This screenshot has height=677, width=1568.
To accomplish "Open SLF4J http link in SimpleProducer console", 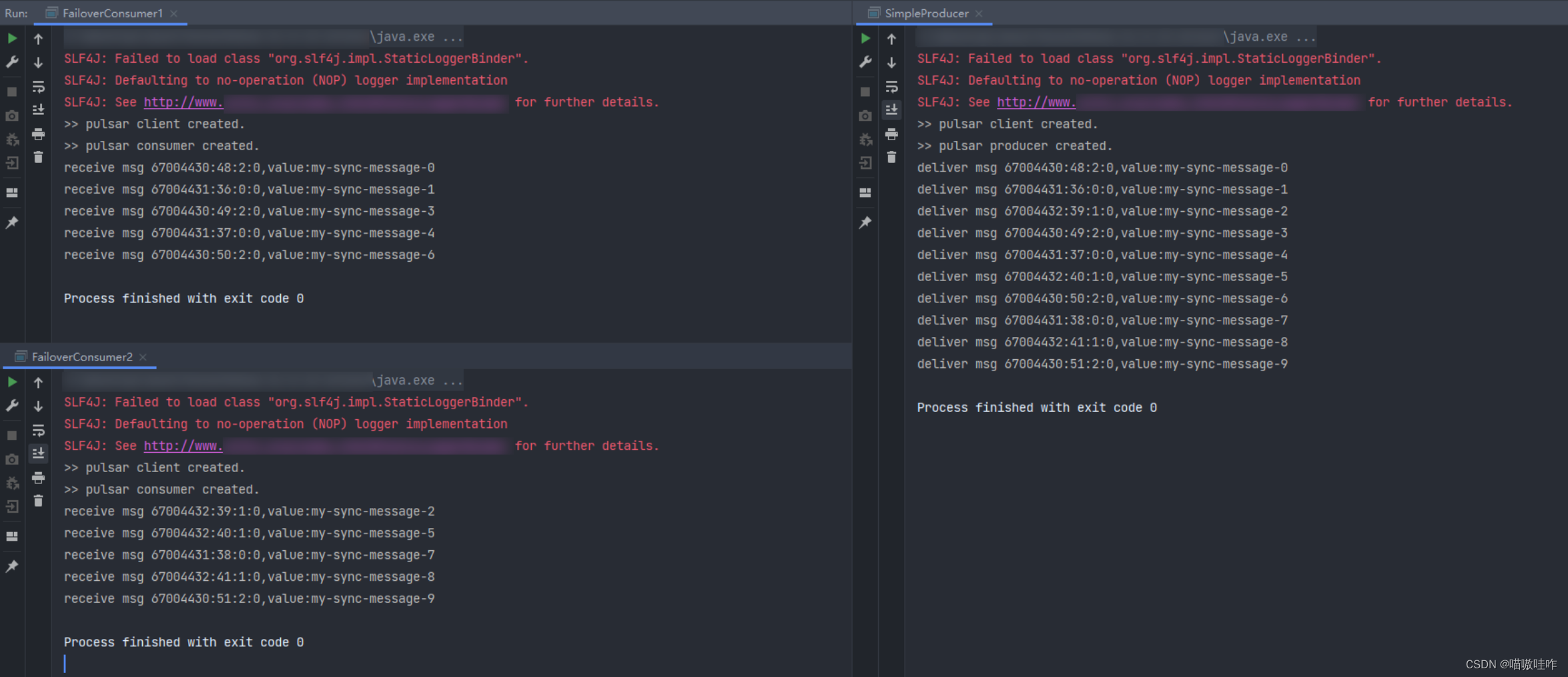I will [x=1036, y=102].
